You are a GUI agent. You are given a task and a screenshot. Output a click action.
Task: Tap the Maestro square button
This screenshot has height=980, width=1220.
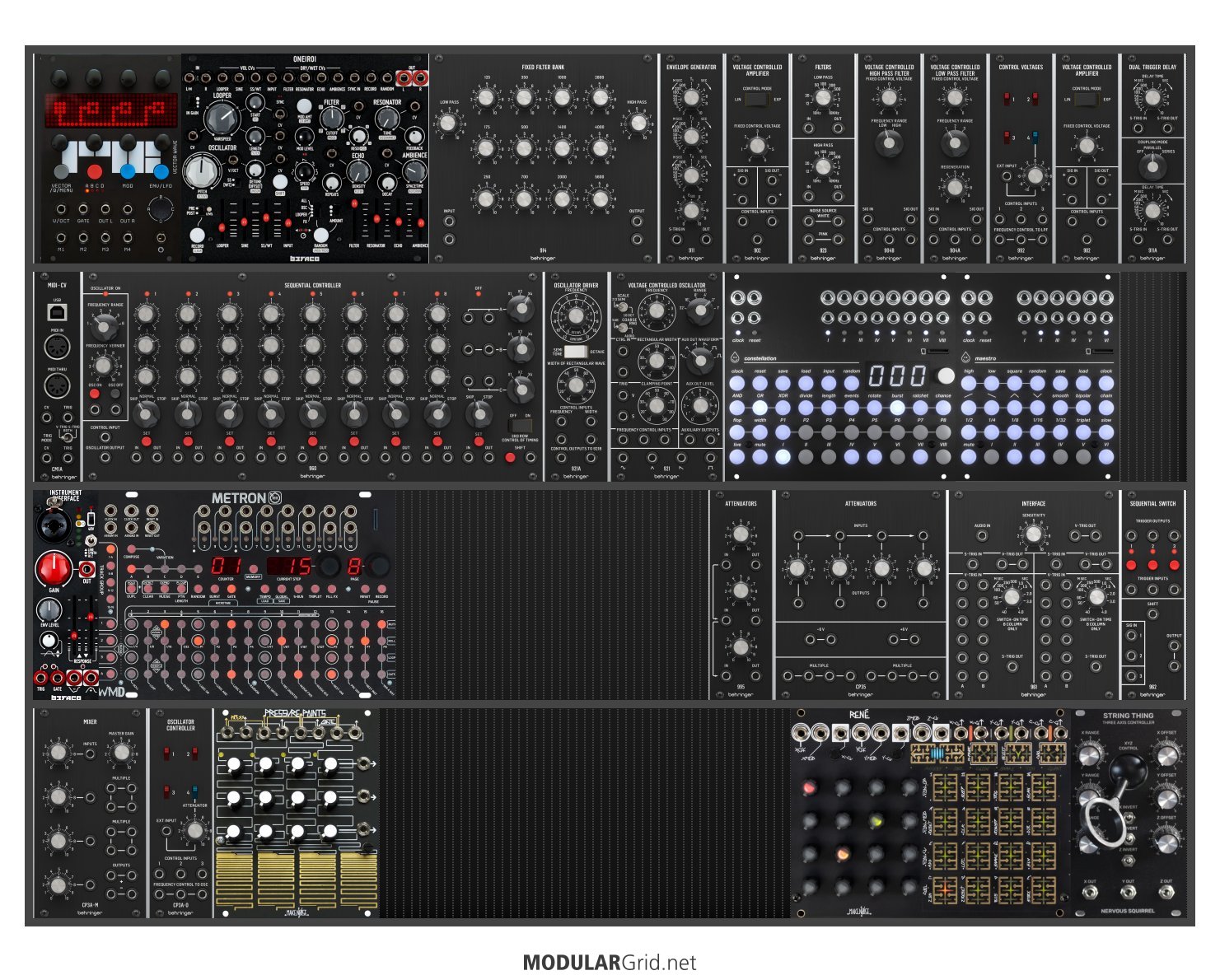[x=1015, y=383]
